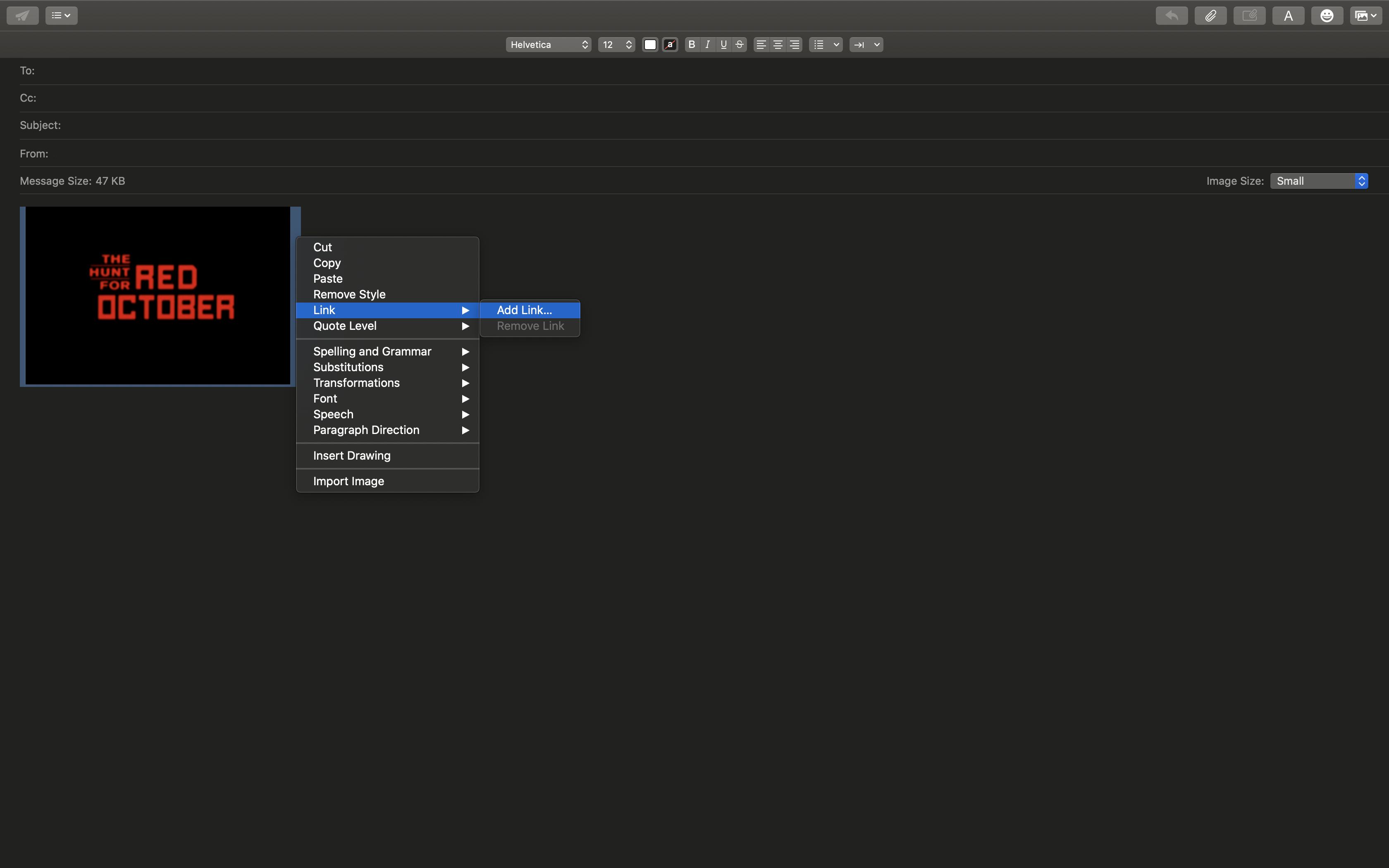
Task: Click the Send message paper plane icon
Action: click(22, 16)
